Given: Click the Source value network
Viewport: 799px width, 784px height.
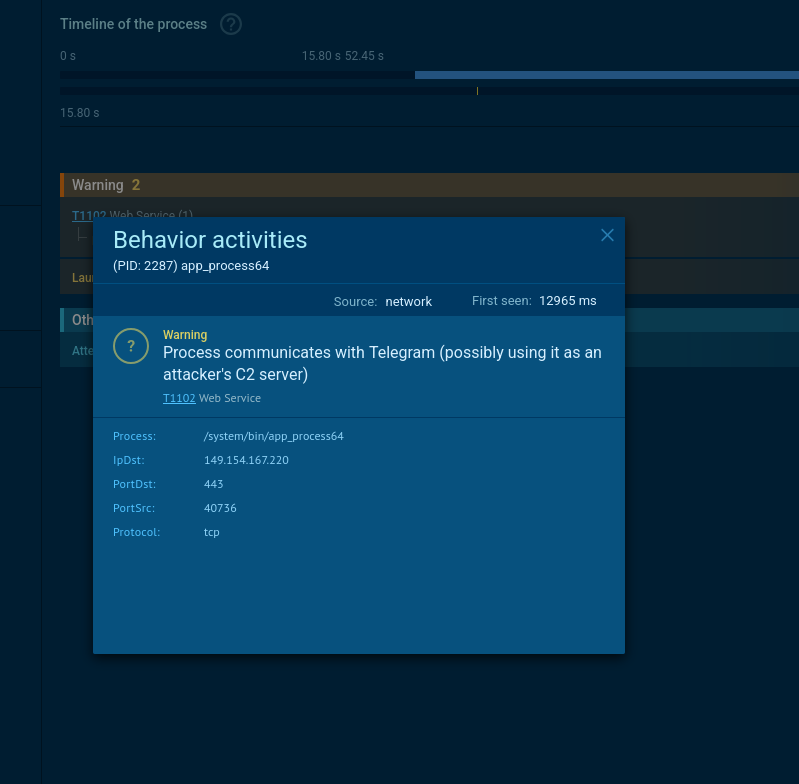Looking at the screenshot, I should click(x=408, y=302).
